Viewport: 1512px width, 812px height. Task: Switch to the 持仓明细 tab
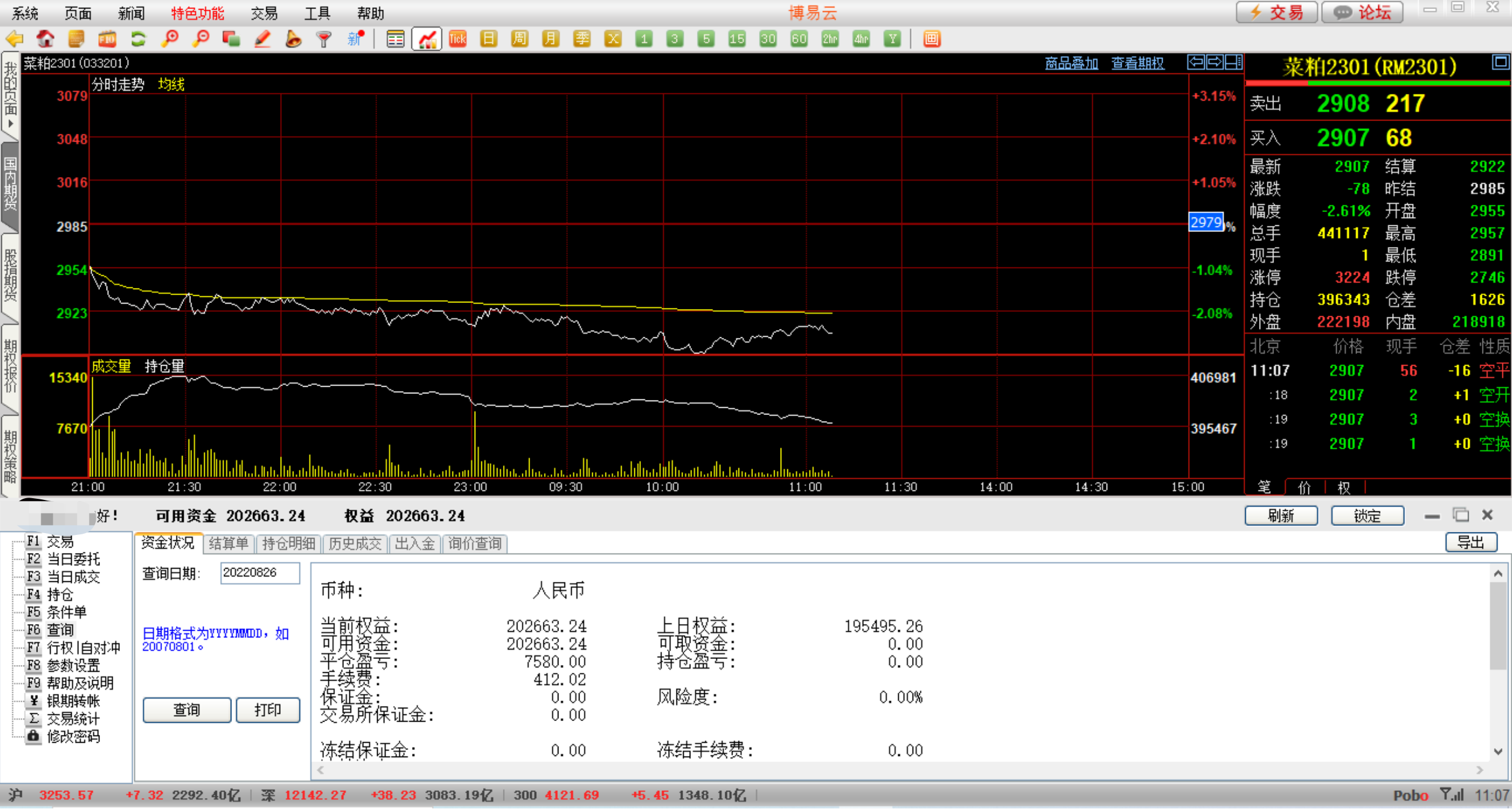(x=289, y=543)
